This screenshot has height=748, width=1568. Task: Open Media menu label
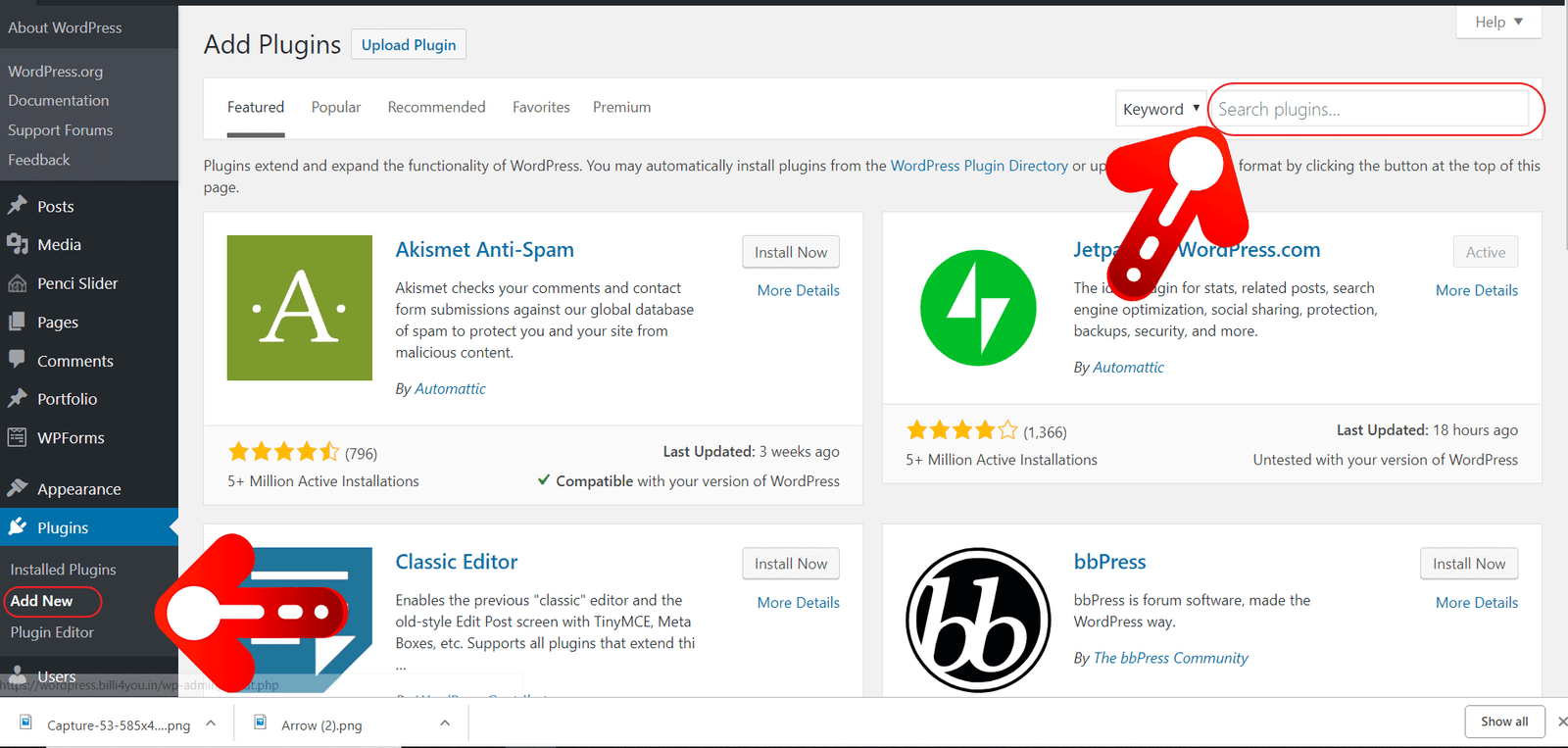[59, 244]
